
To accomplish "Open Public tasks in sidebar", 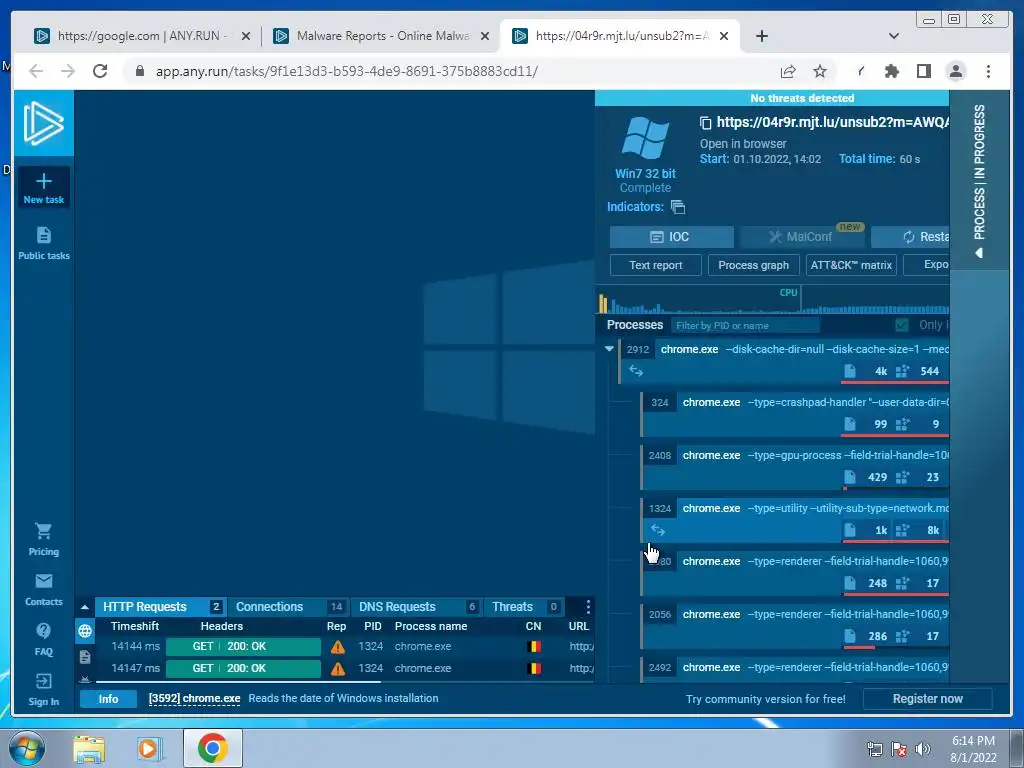I will [44, 244].
